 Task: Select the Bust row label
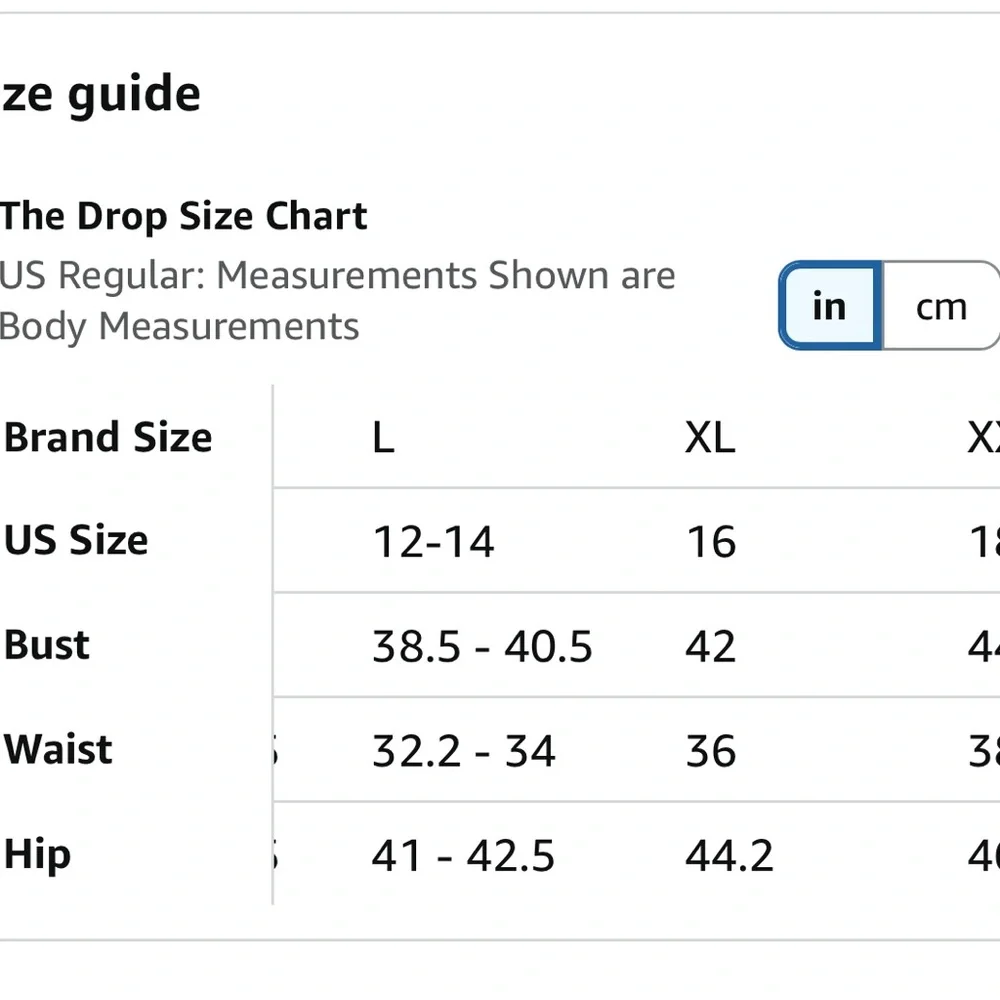[x=47, y=645]
